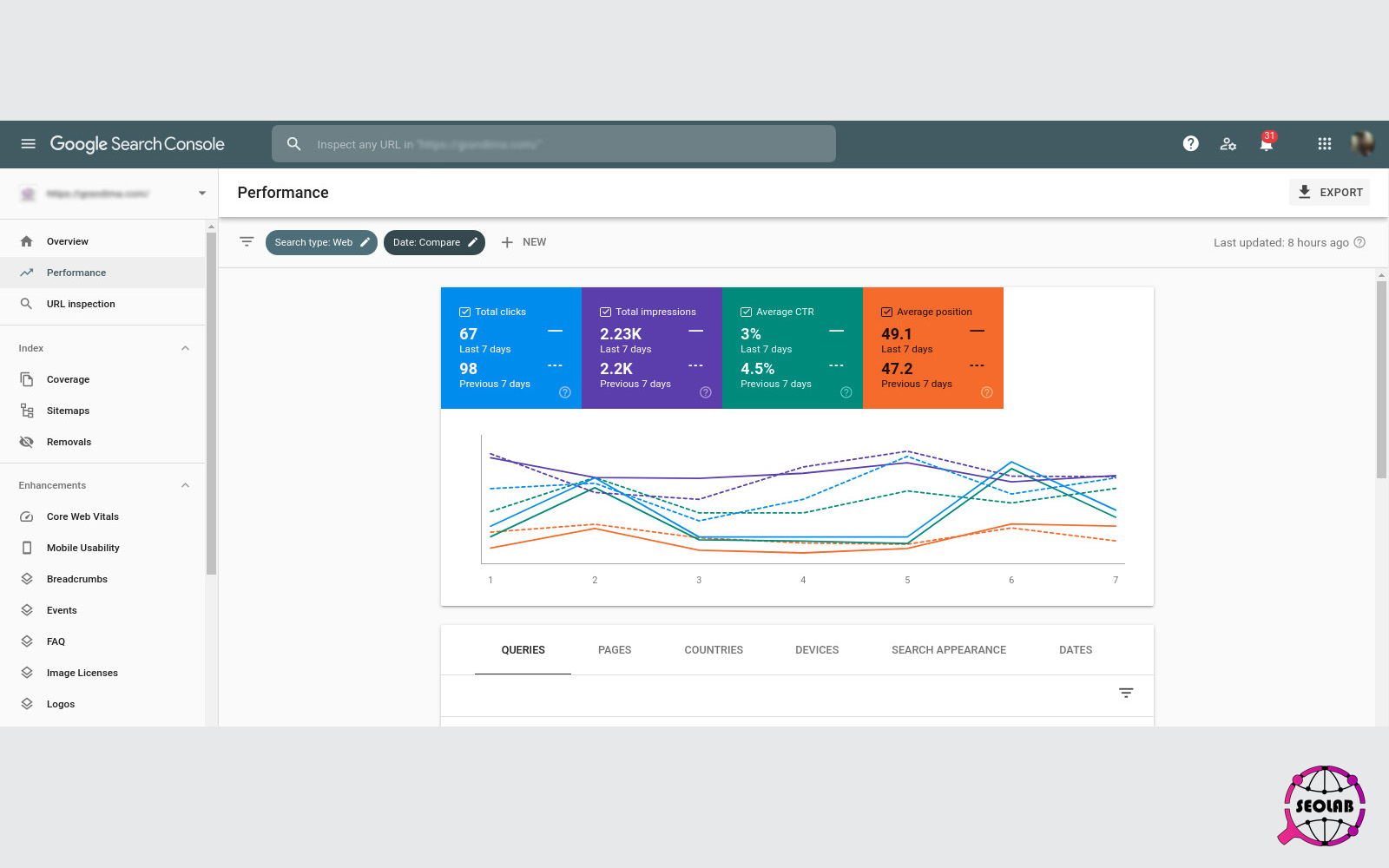Open the FAQ enhancement report

102,641
